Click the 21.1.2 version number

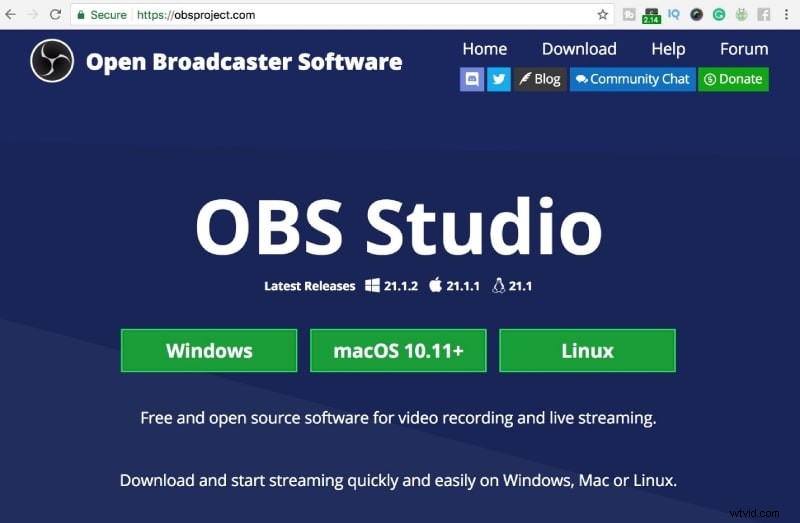coord(401,286)
